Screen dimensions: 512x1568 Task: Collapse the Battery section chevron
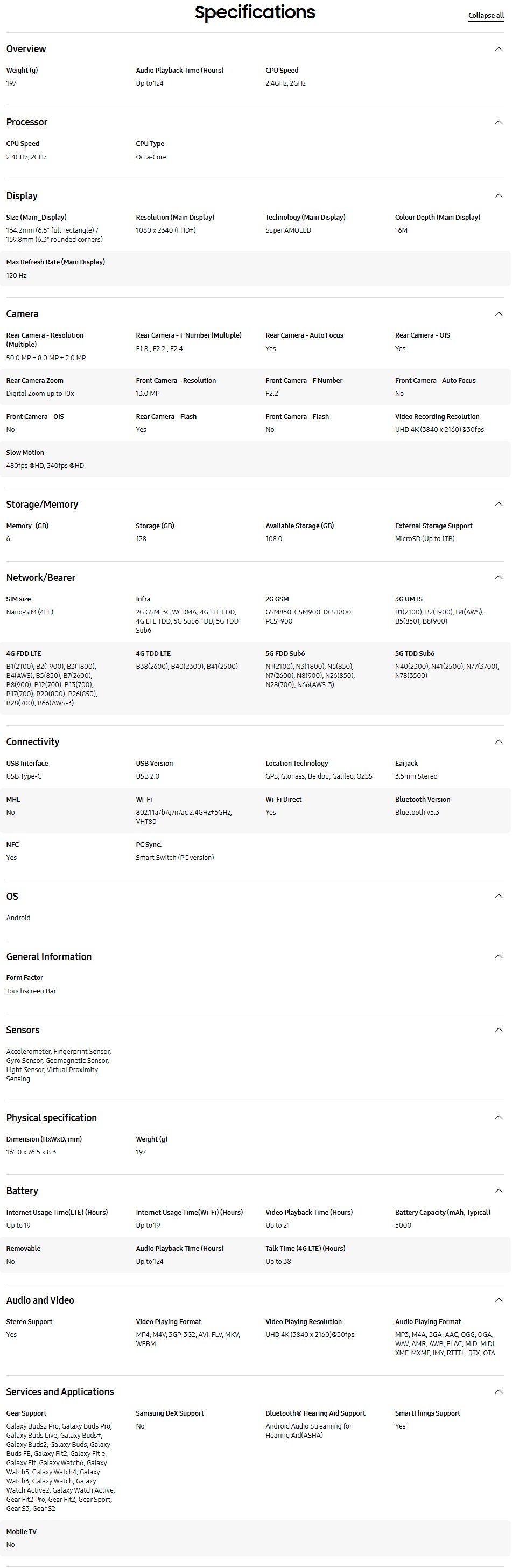(499, 1191)
